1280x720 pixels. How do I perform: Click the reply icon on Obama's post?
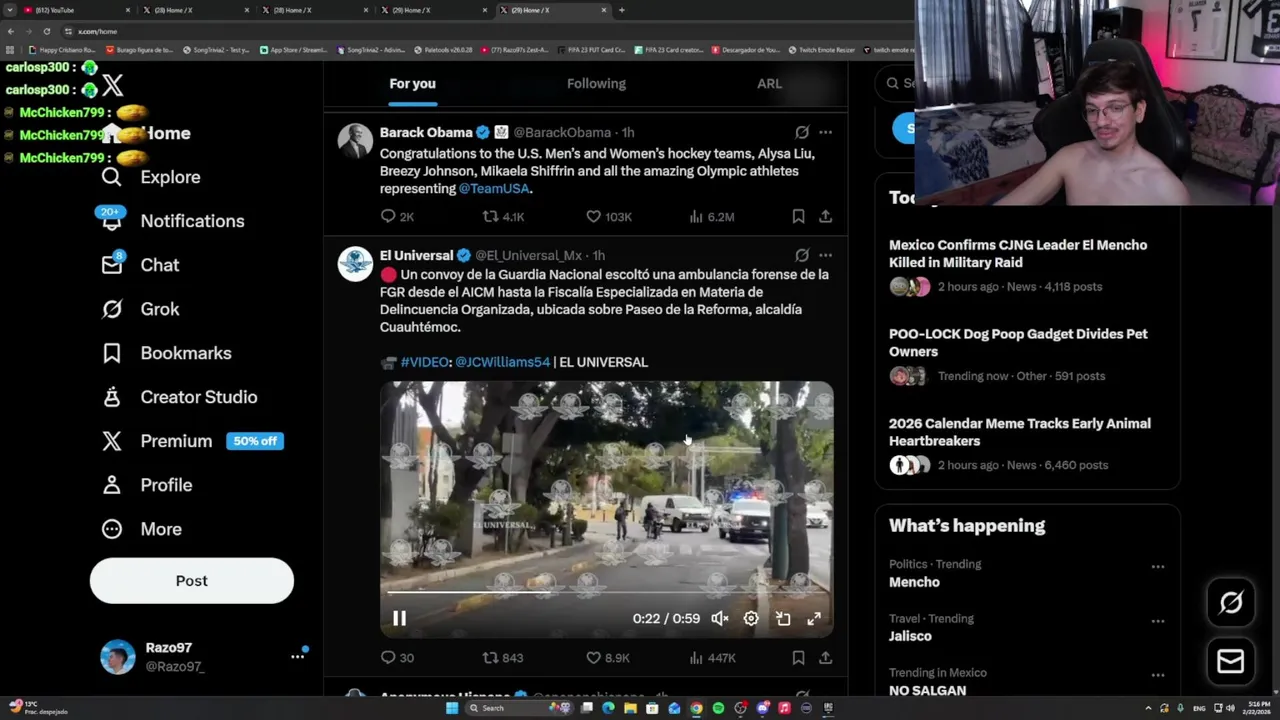pyautogui.click(x=388, y=216)
